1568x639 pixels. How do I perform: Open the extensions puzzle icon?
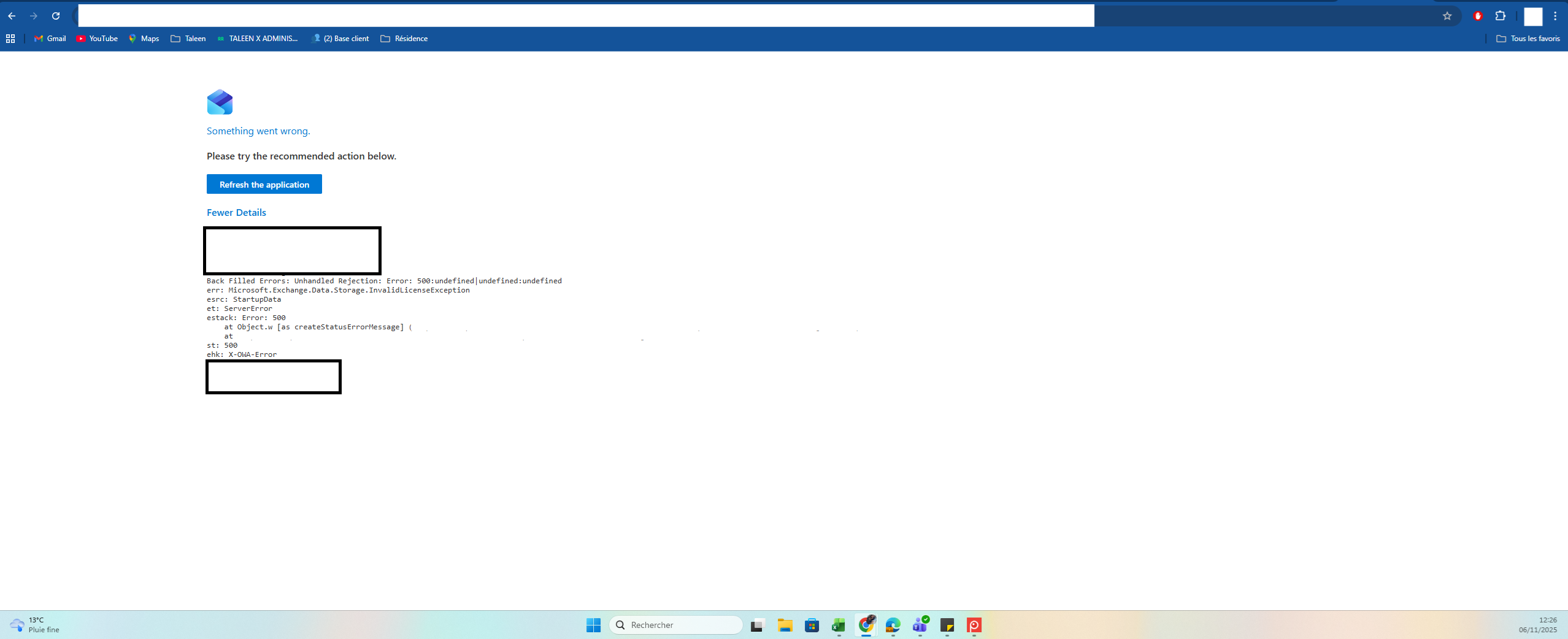pyautogui.click(x=1501, y=16)
